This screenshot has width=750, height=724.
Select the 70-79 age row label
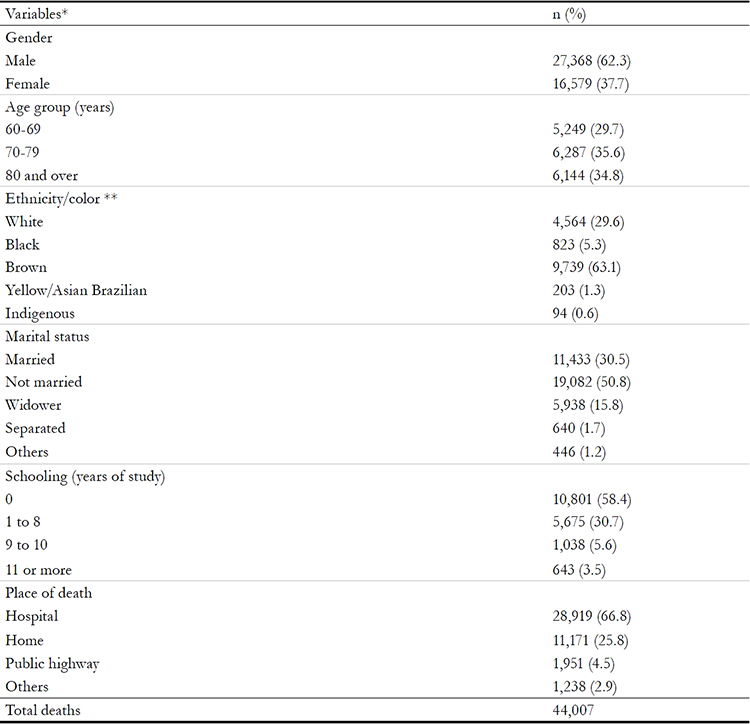pyautogui.click(x=24, y=153)
